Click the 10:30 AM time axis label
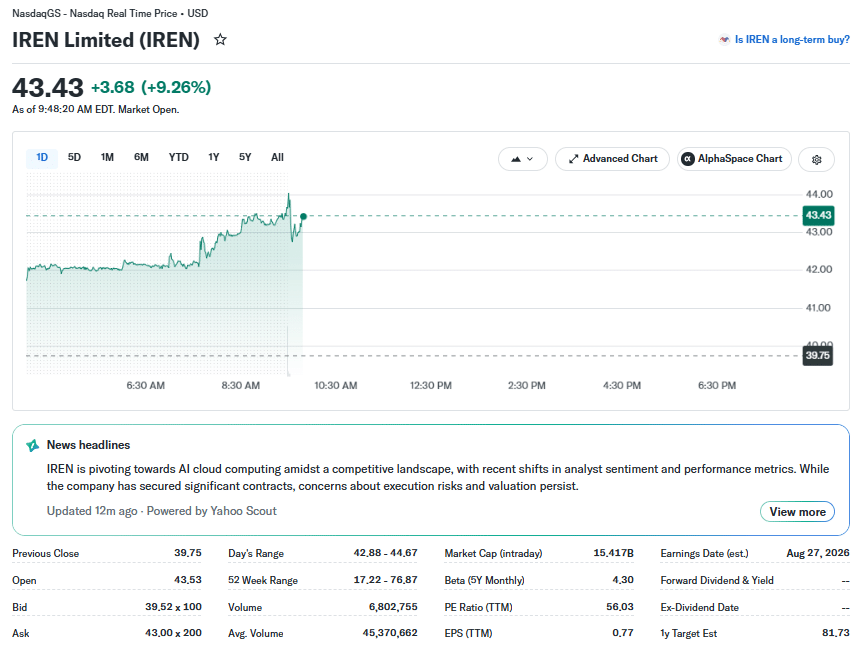The height and width of the screenshot is (646, 862). 336,386
